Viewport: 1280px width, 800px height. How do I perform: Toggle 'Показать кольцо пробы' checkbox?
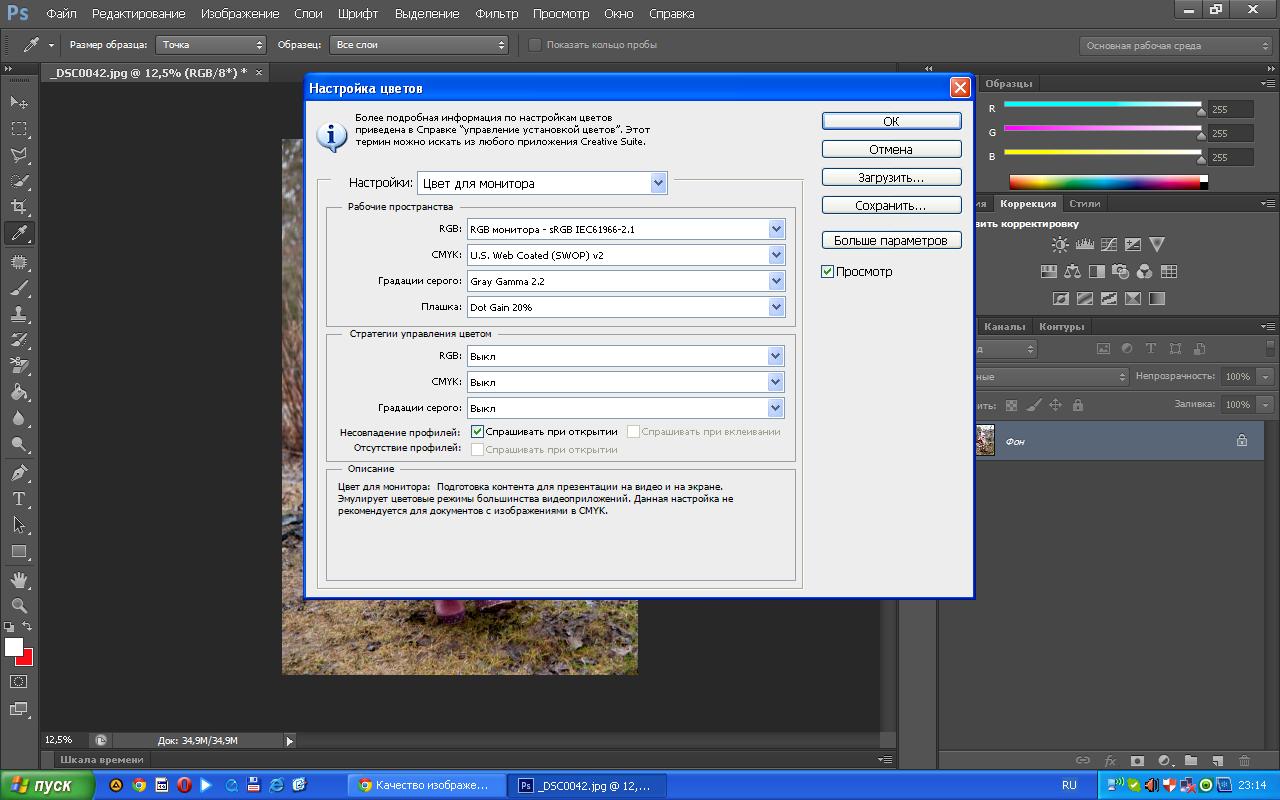pos(535,45)
